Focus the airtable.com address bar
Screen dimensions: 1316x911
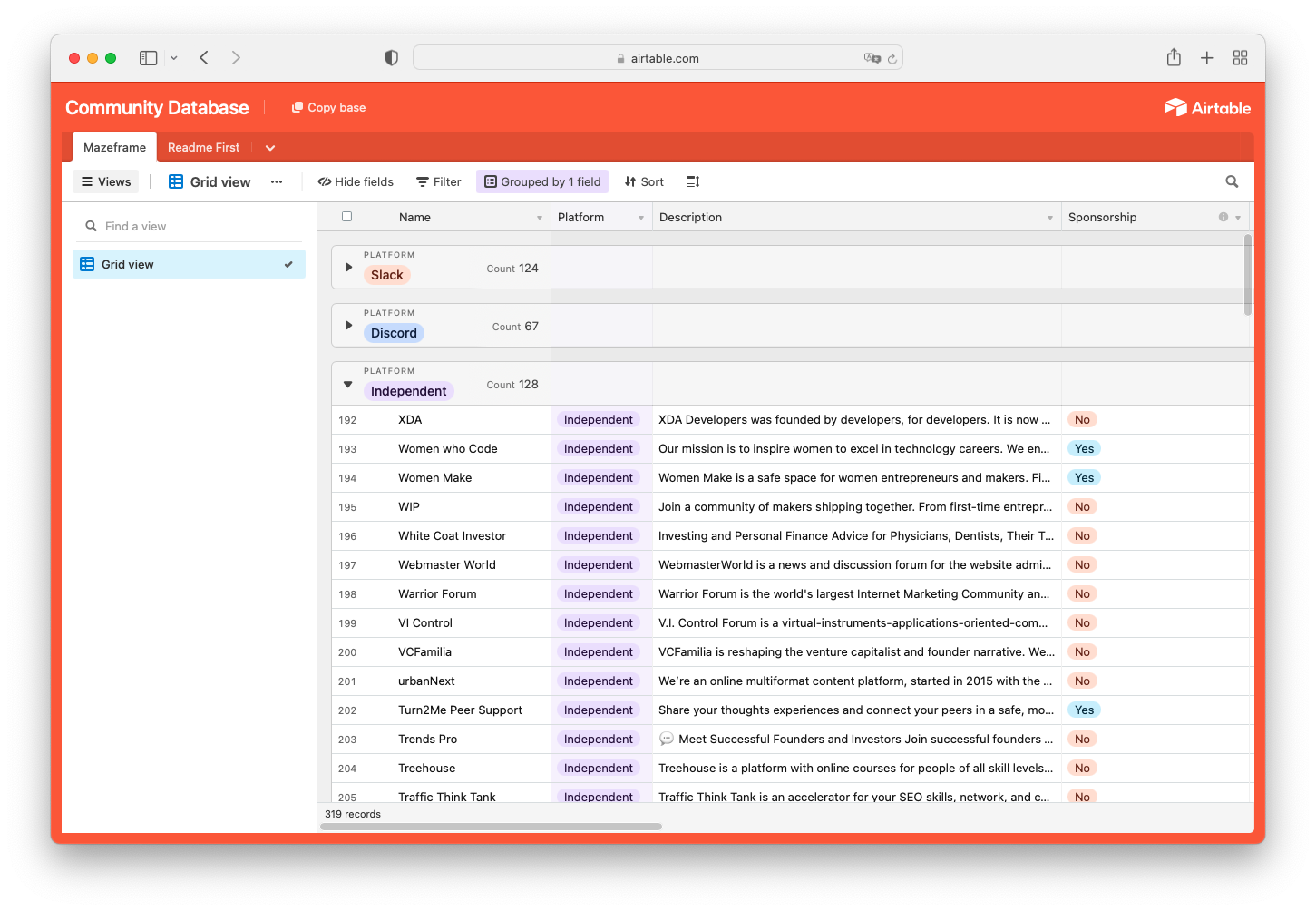[x=658, y=58]
